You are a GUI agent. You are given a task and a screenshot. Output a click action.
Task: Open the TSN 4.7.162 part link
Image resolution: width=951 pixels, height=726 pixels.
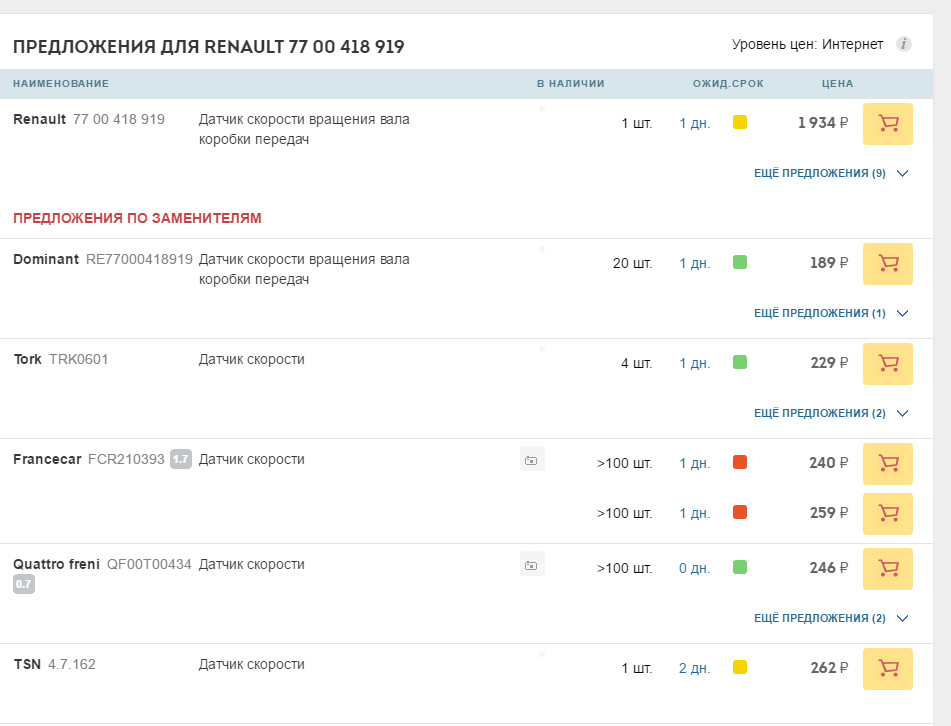tap(55, 664)
